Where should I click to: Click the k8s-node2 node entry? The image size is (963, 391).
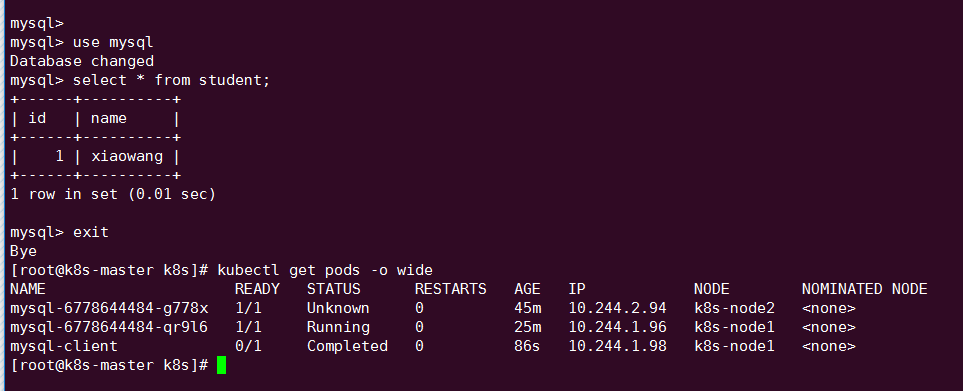735,308
